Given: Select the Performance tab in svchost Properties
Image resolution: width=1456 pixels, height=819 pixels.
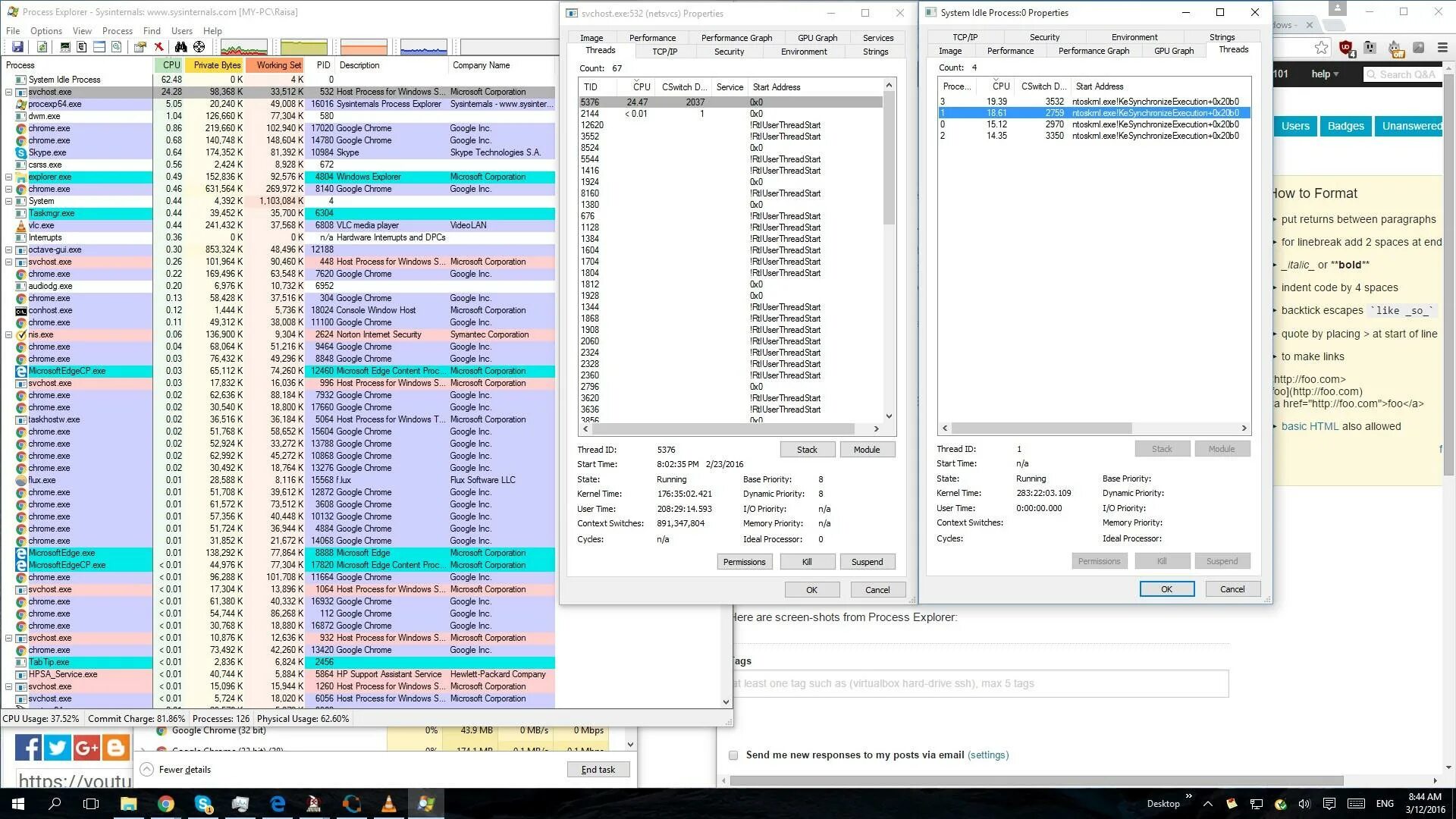Looking at the screenshot, I should pos(652,37).
